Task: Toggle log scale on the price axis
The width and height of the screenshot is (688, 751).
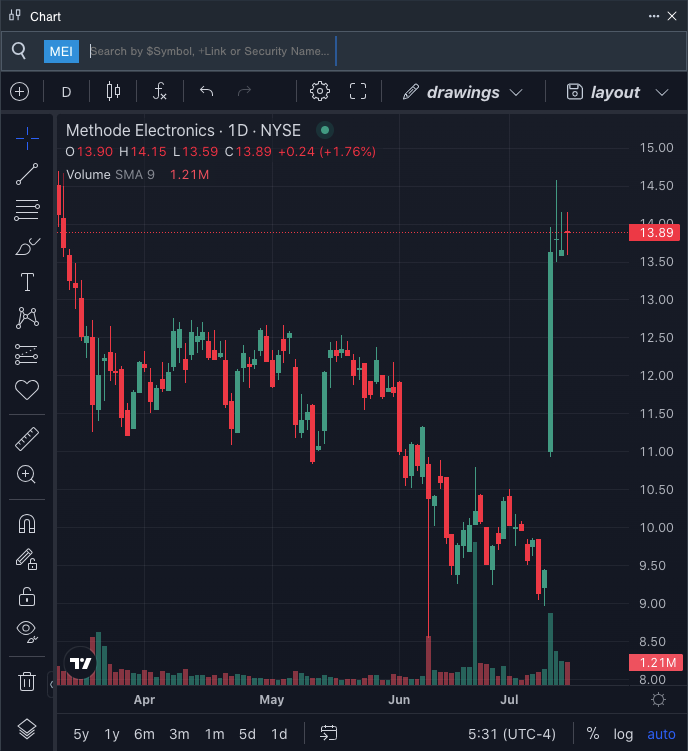Action: 623,734
